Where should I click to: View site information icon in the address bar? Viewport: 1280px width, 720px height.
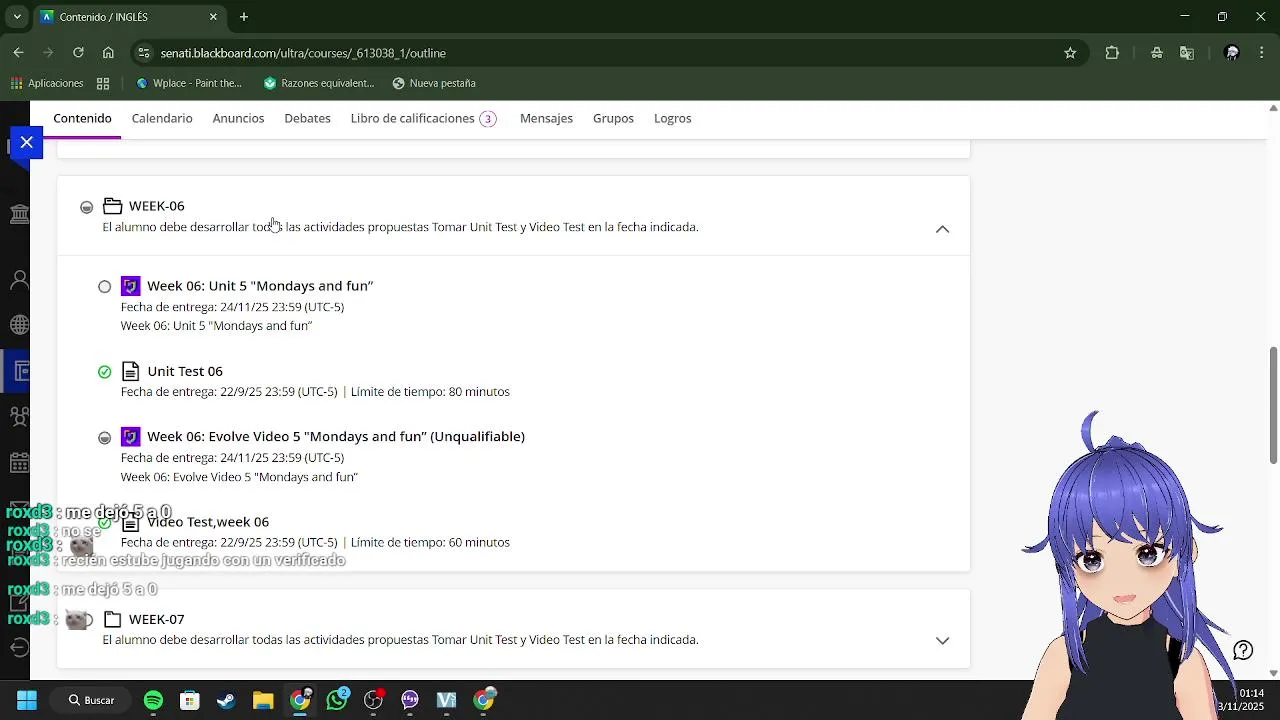pyautogui.click(x=144, y=53)
